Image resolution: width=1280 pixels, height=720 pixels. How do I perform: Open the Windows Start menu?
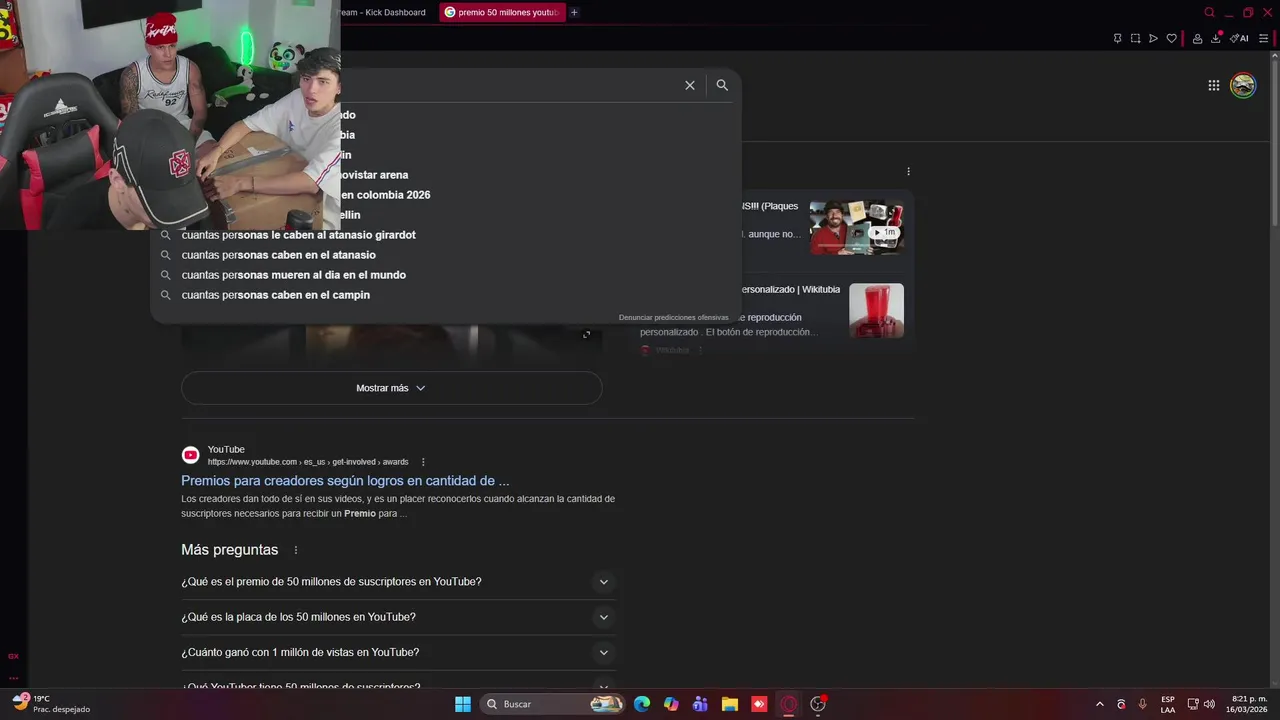[462, 704]
